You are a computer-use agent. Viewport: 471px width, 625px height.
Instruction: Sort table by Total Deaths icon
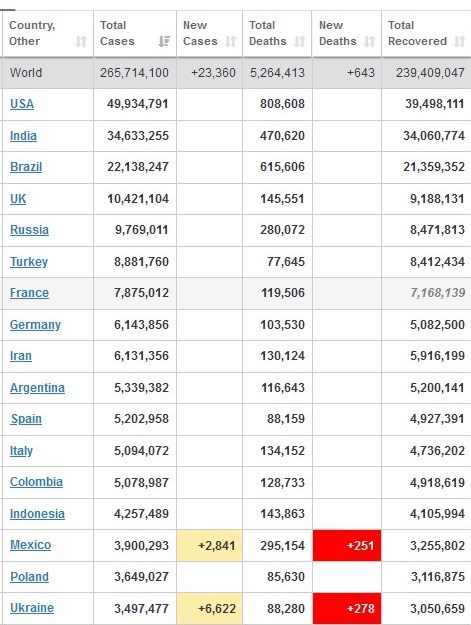(x=300, y=41)
